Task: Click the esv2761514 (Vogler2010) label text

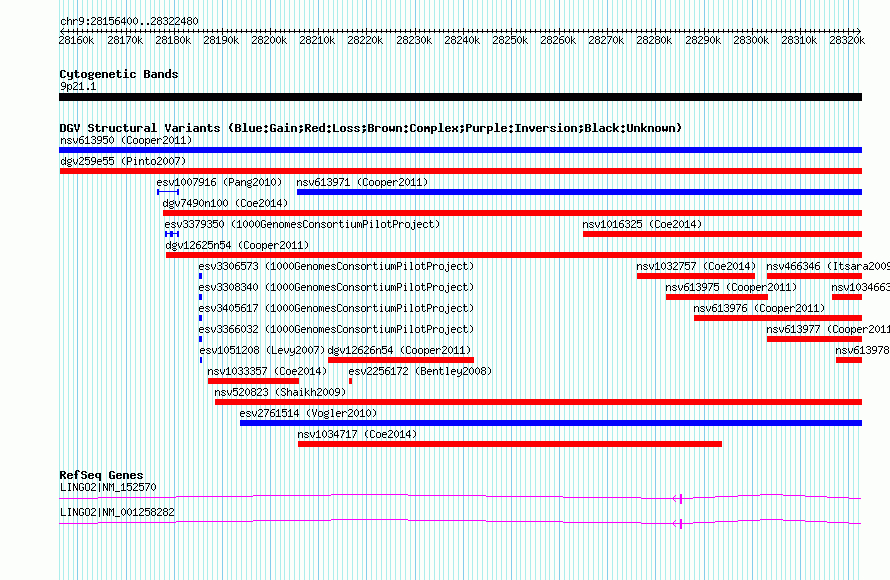Action: click(308, 413)
